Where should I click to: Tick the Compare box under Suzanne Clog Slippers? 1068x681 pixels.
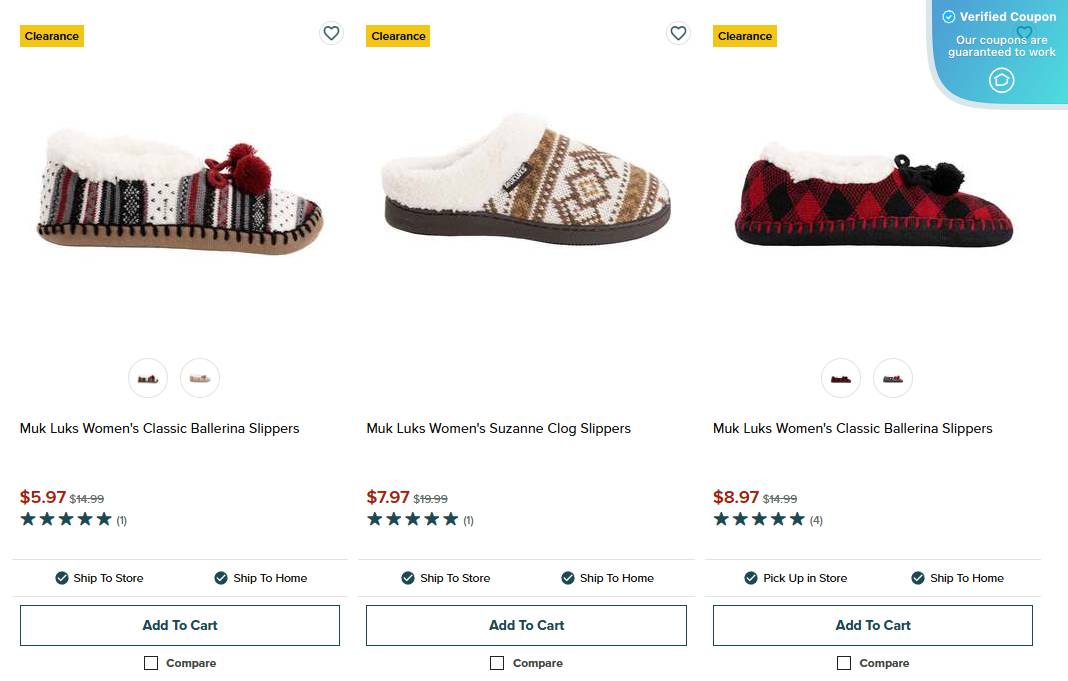(497, 663)
